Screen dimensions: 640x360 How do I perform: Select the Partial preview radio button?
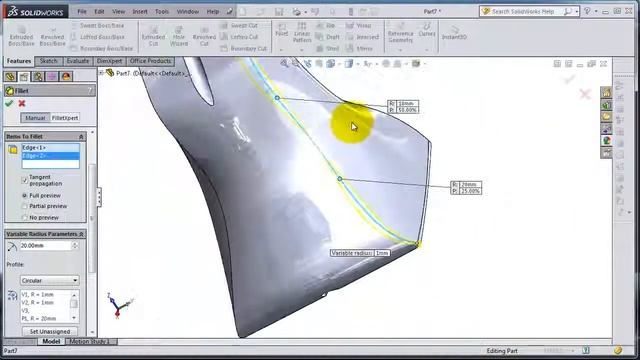[x=24, y=207]
